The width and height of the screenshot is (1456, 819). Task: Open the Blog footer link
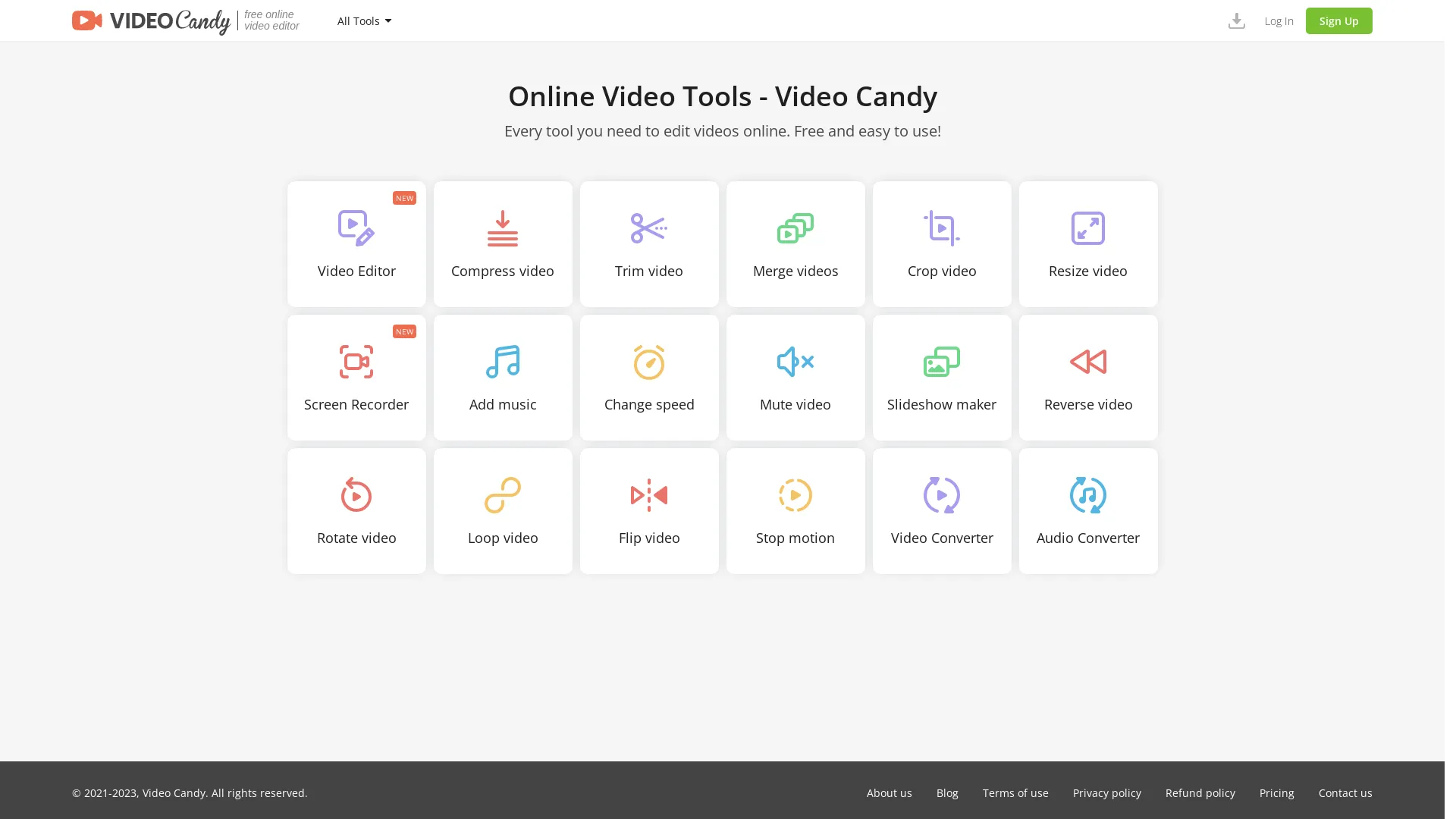click(947, 792)
